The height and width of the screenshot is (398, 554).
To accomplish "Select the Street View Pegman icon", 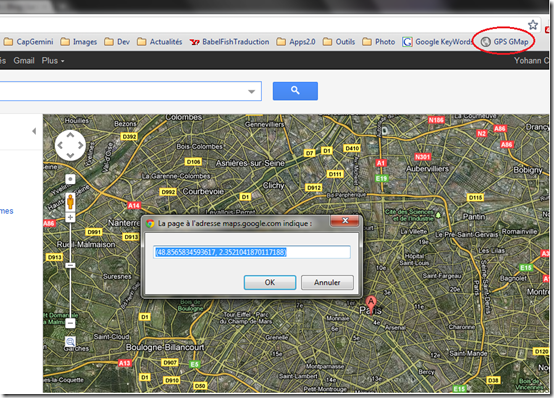I will pos(70,202).
